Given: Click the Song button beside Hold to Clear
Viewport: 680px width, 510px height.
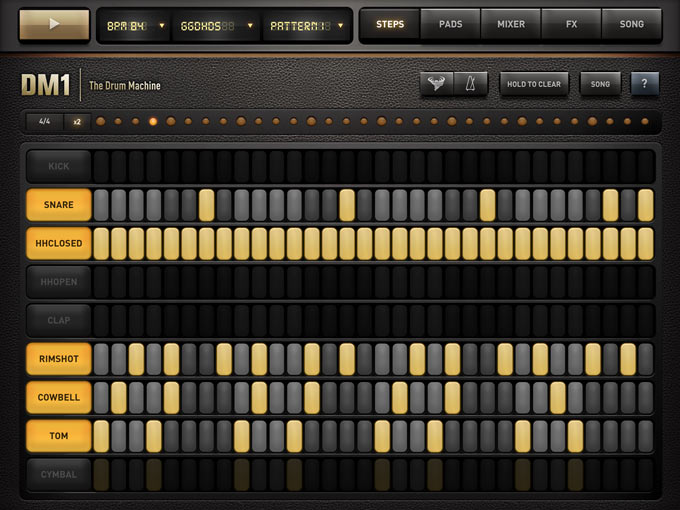Looking at the screenshot, I should pos(600,84).
